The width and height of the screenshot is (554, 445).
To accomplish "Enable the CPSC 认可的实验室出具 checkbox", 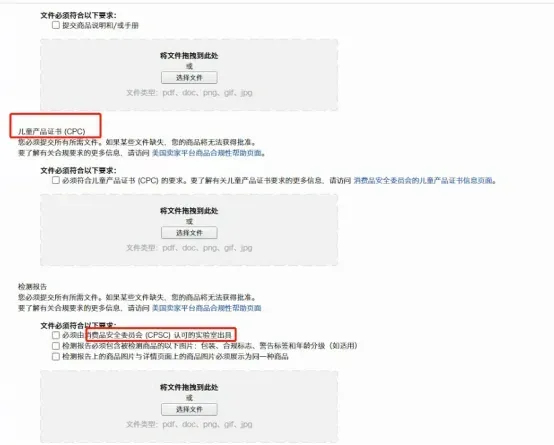I will [55, 335].
